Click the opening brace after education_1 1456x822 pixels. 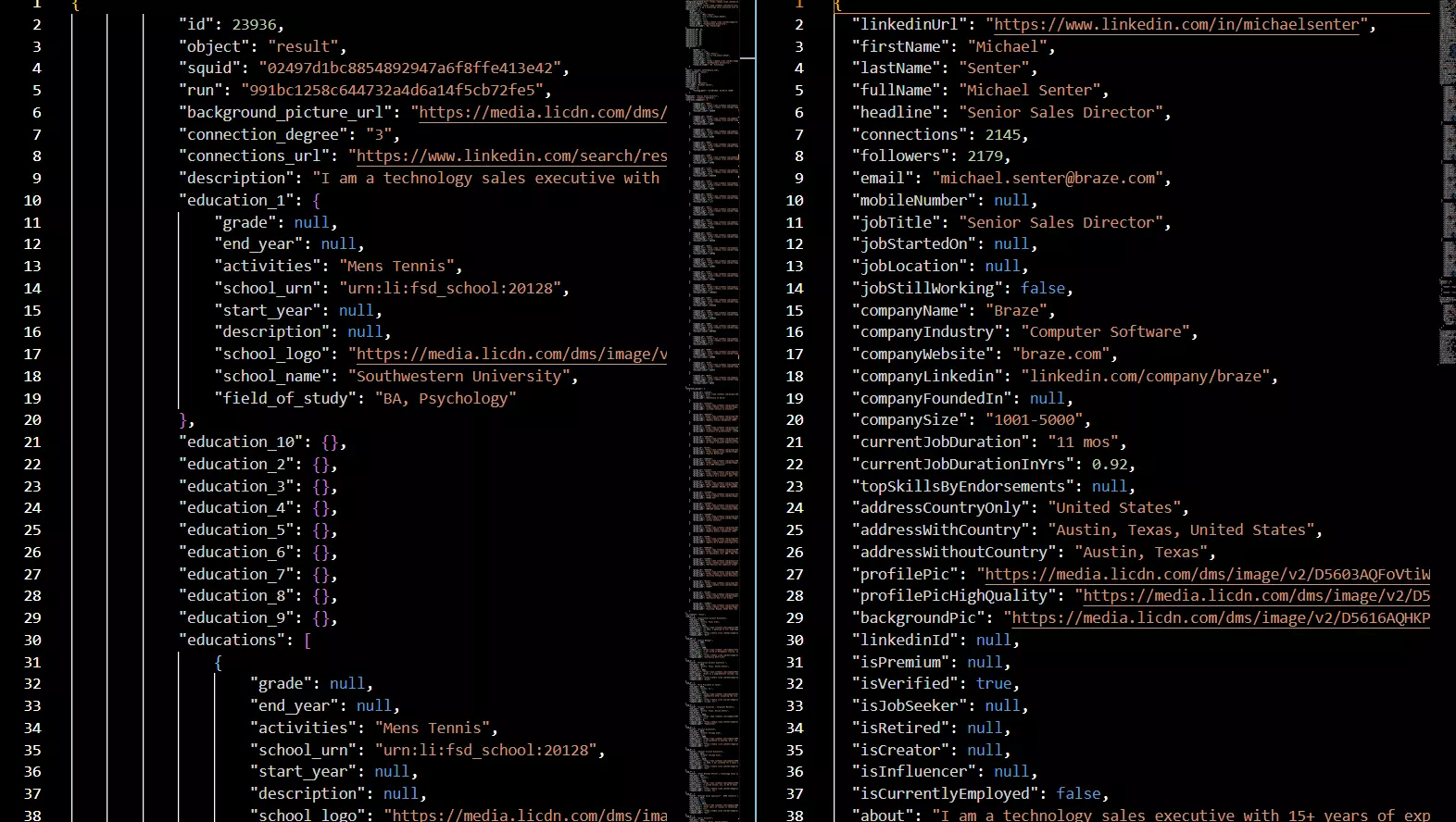[x=317, y=201]
